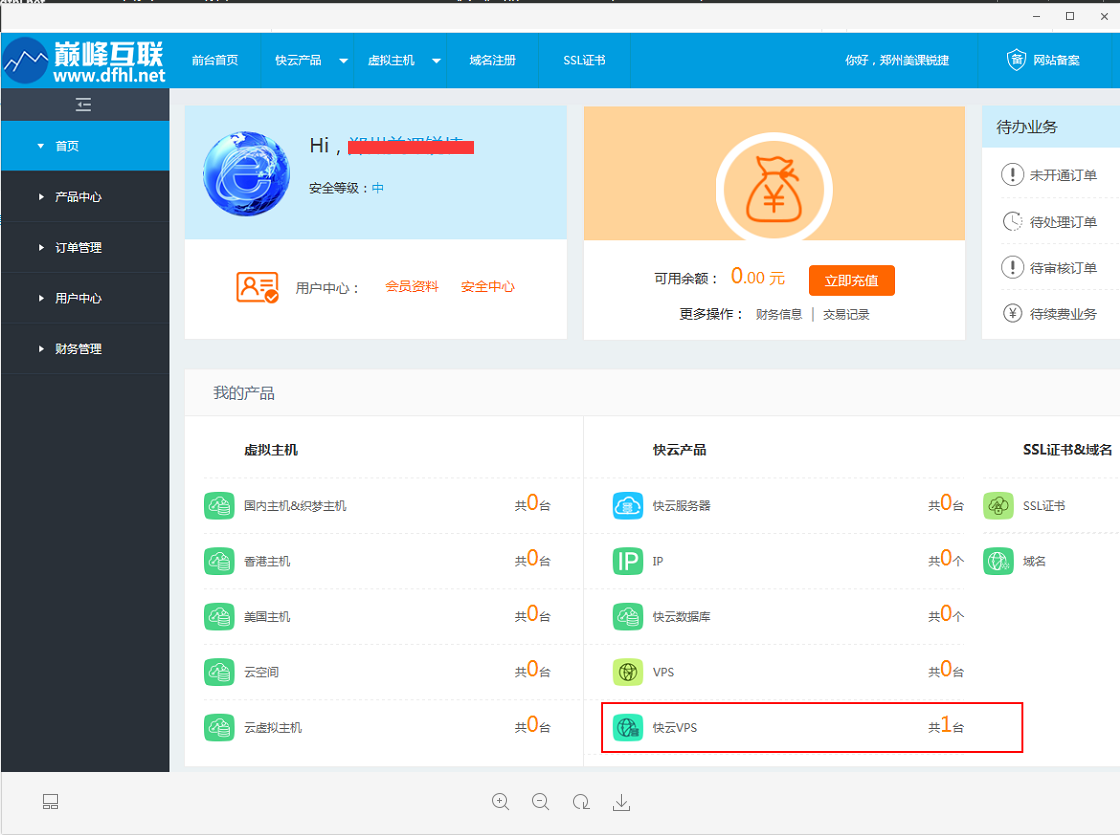The image size is (1120, 835).
Task: Click 共0台 in the 快云服务器 row
Action: 946,504
